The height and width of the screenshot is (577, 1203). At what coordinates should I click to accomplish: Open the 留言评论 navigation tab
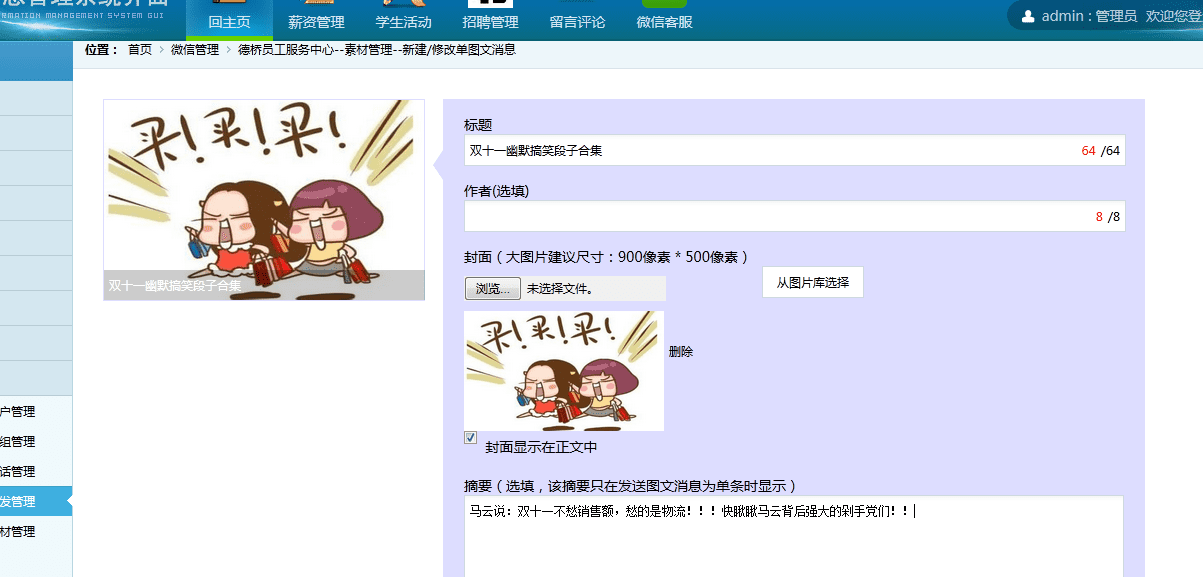pyautogui.click(x=577, y=20)
